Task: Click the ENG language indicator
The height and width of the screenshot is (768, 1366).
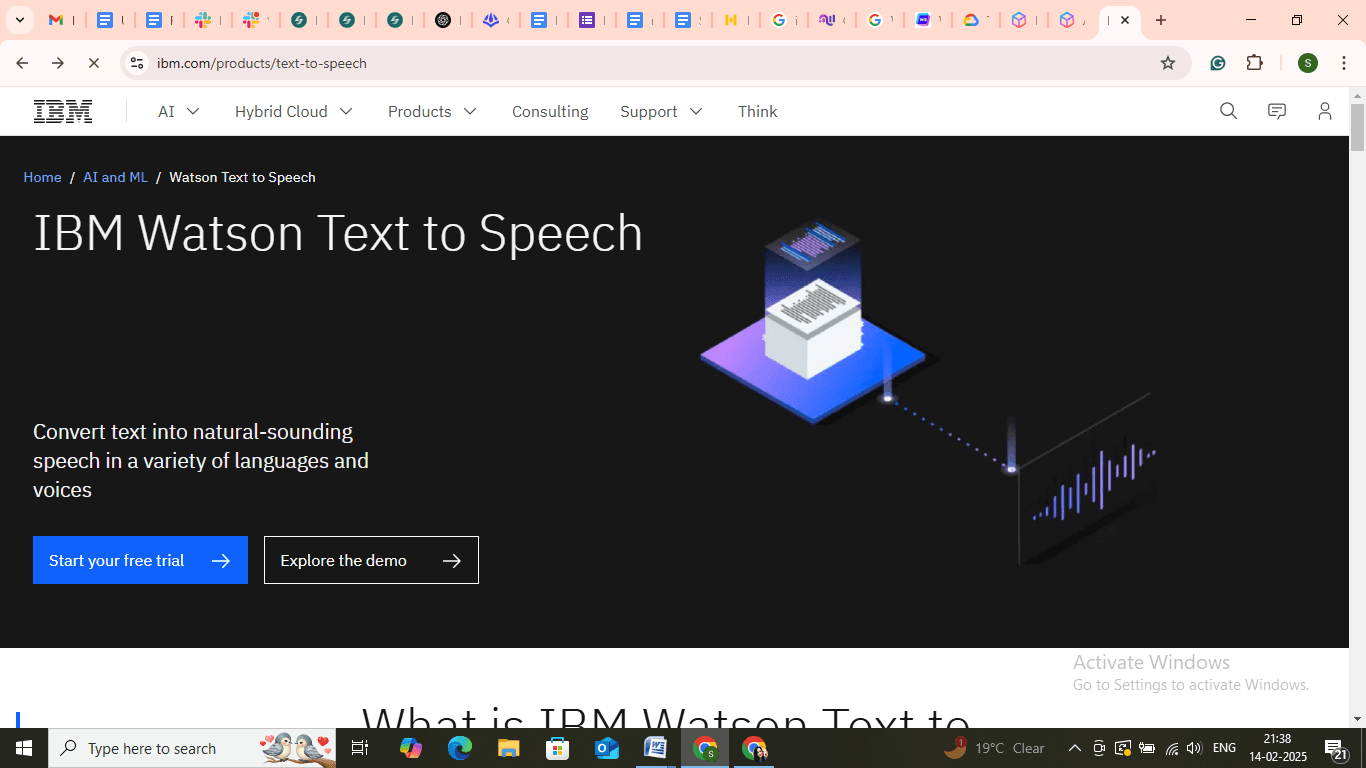Action: (1224, 748)
